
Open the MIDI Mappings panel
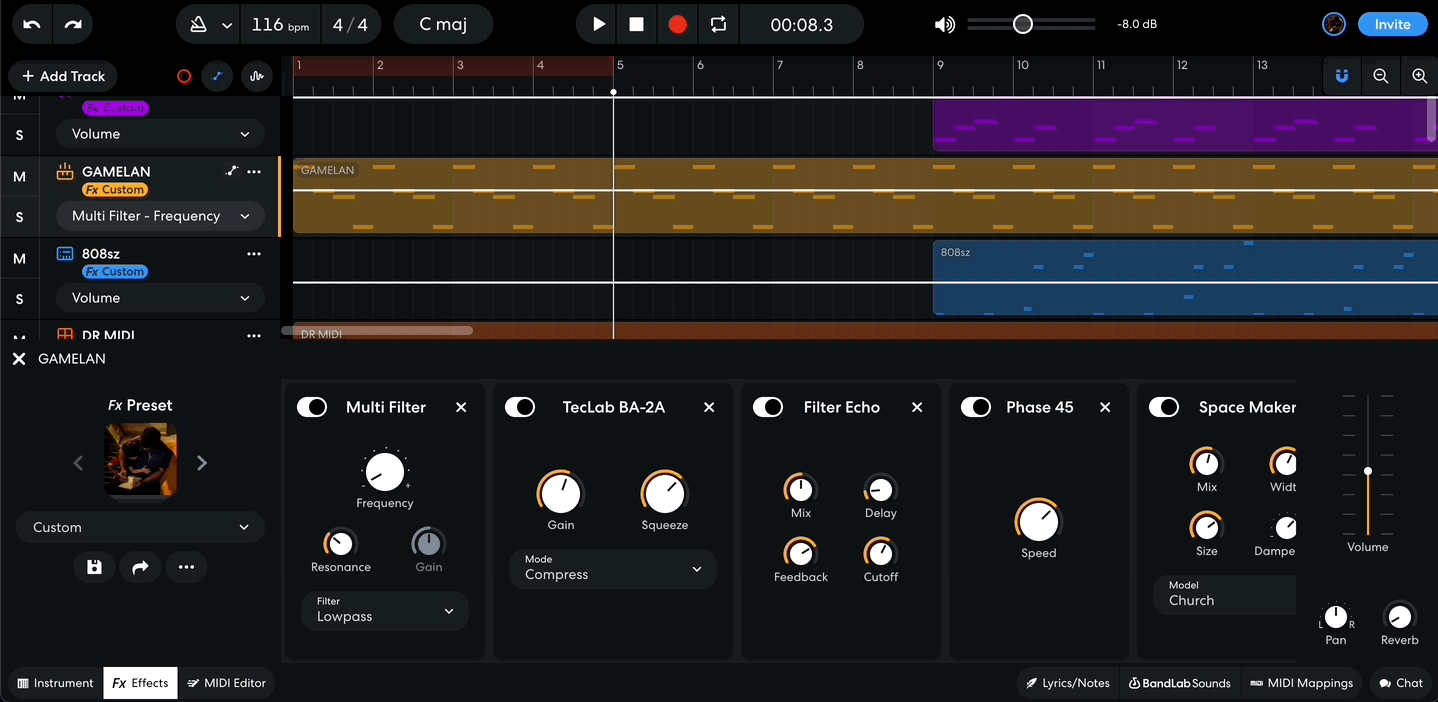1301,682
